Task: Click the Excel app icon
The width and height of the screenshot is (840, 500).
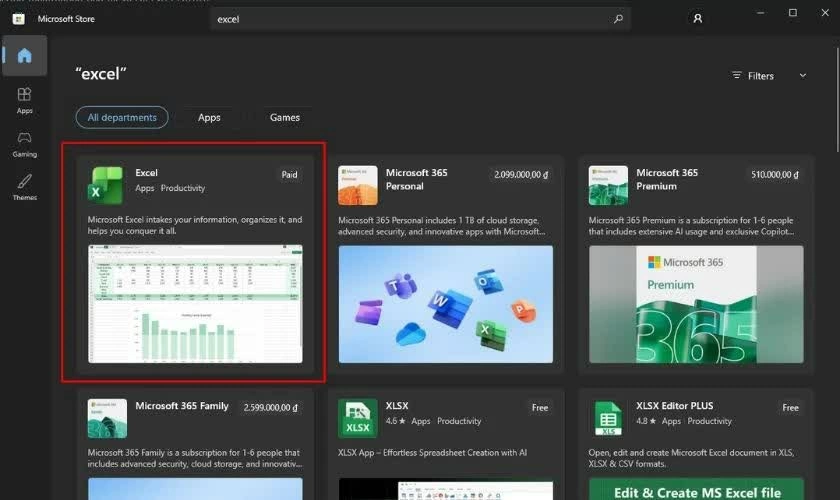Action: click(x=105, y=185)
